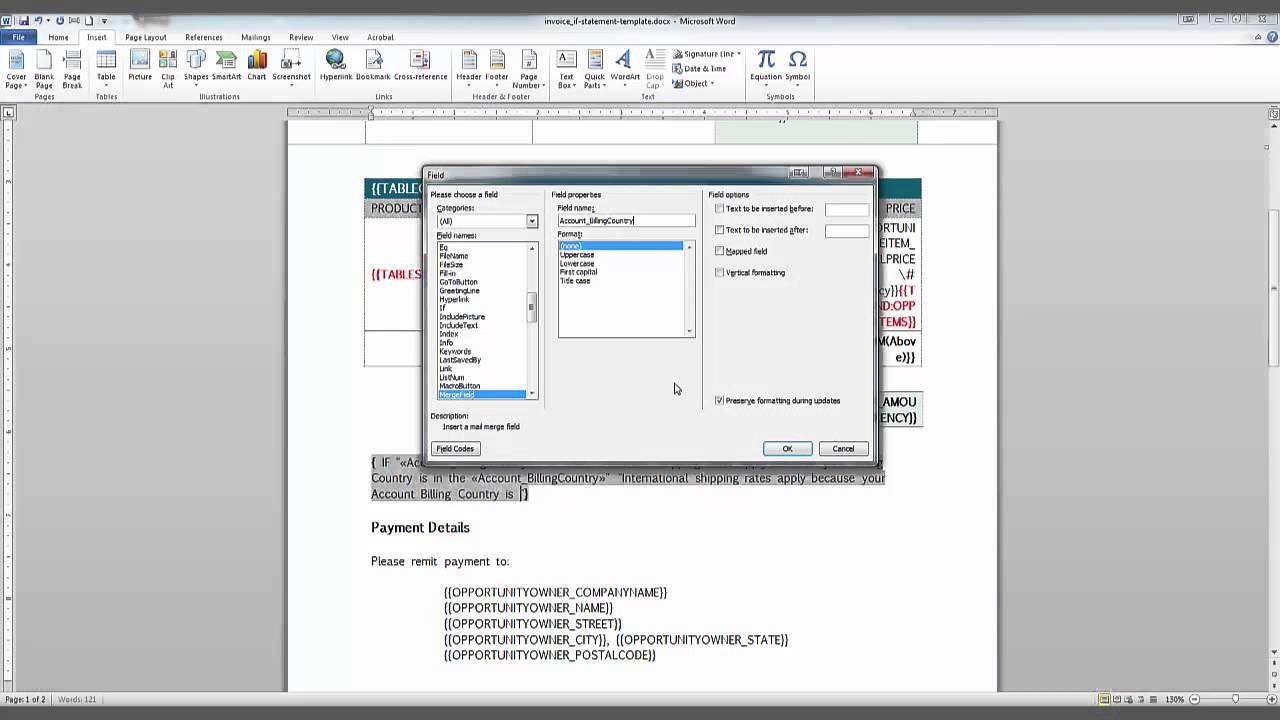The width and height of the screenshot is (1280, 720).
Task: Switch to the Page Layout tab
Action: [146, 37]
